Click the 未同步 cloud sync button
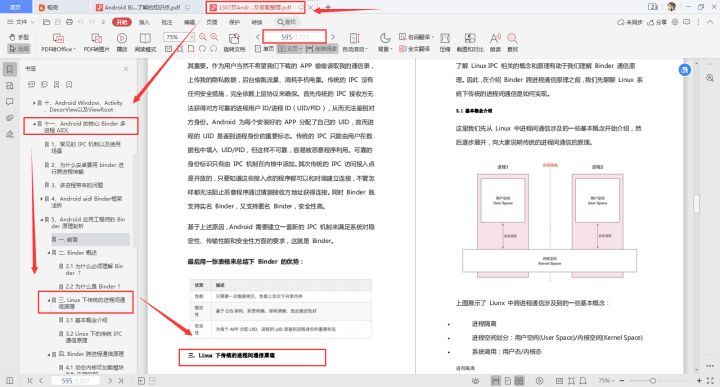 630,22
